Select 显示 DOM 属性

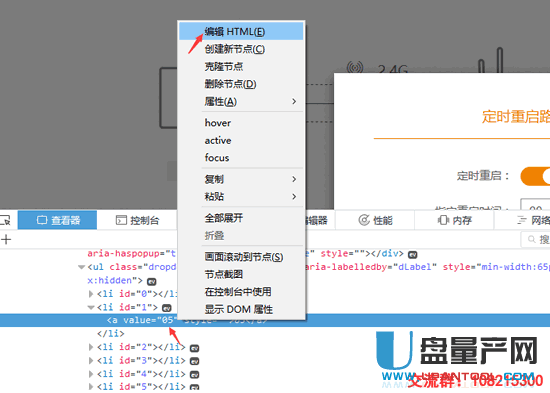pos(241,309)
